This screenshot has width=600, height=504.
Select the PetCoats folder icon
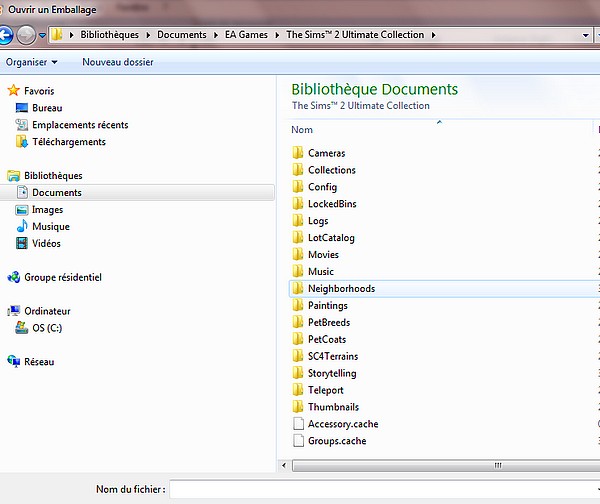(298, 339)
